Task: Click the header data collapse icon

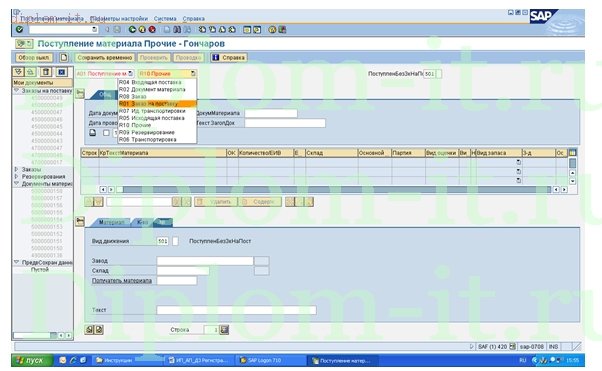Action: point(80,93)
